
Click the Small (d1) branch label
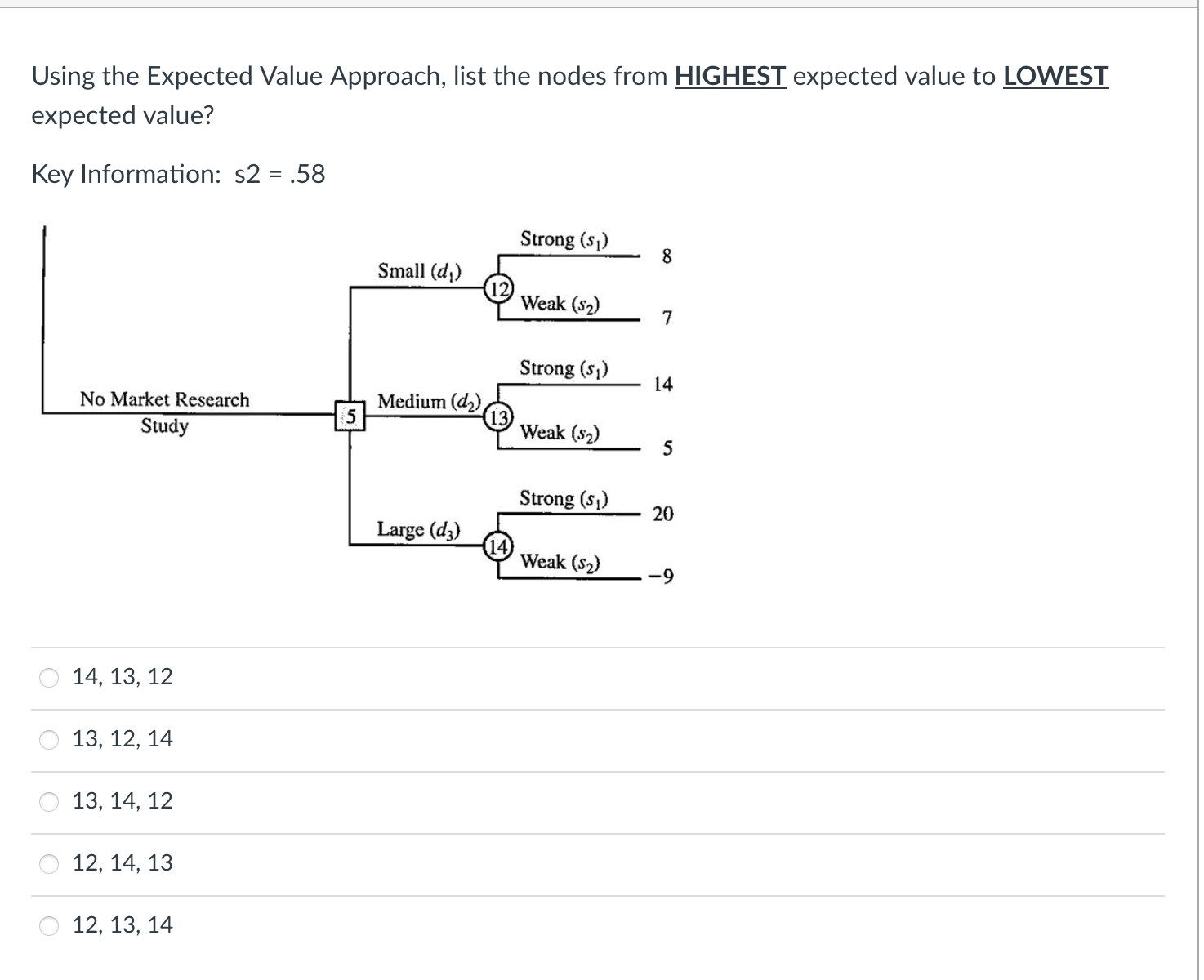[x=420, y=269]
